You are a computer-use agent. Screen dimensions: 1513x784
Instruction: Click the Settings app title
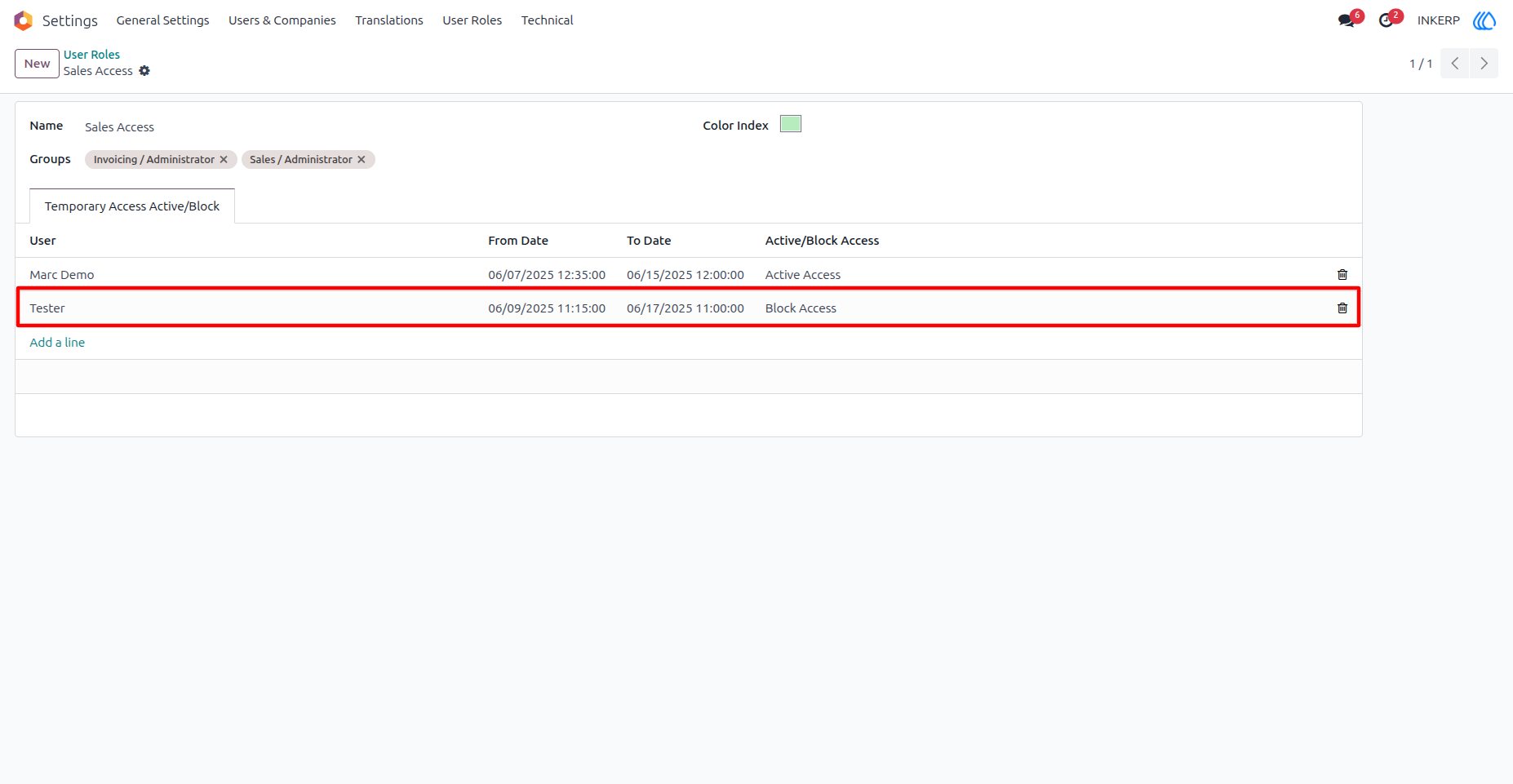[70, 20]
